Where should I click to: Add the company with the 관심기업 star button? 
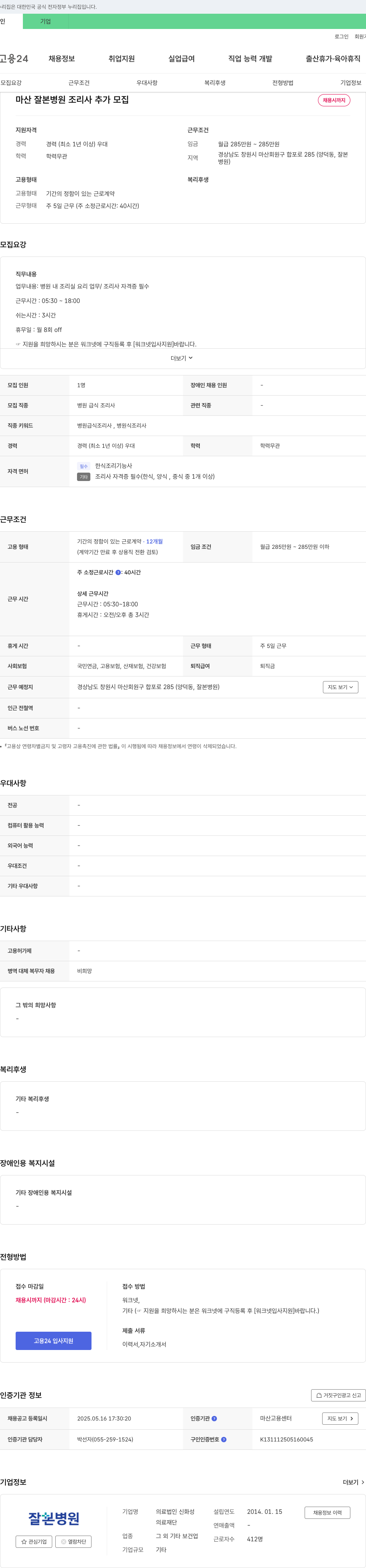pos(34,1542)
